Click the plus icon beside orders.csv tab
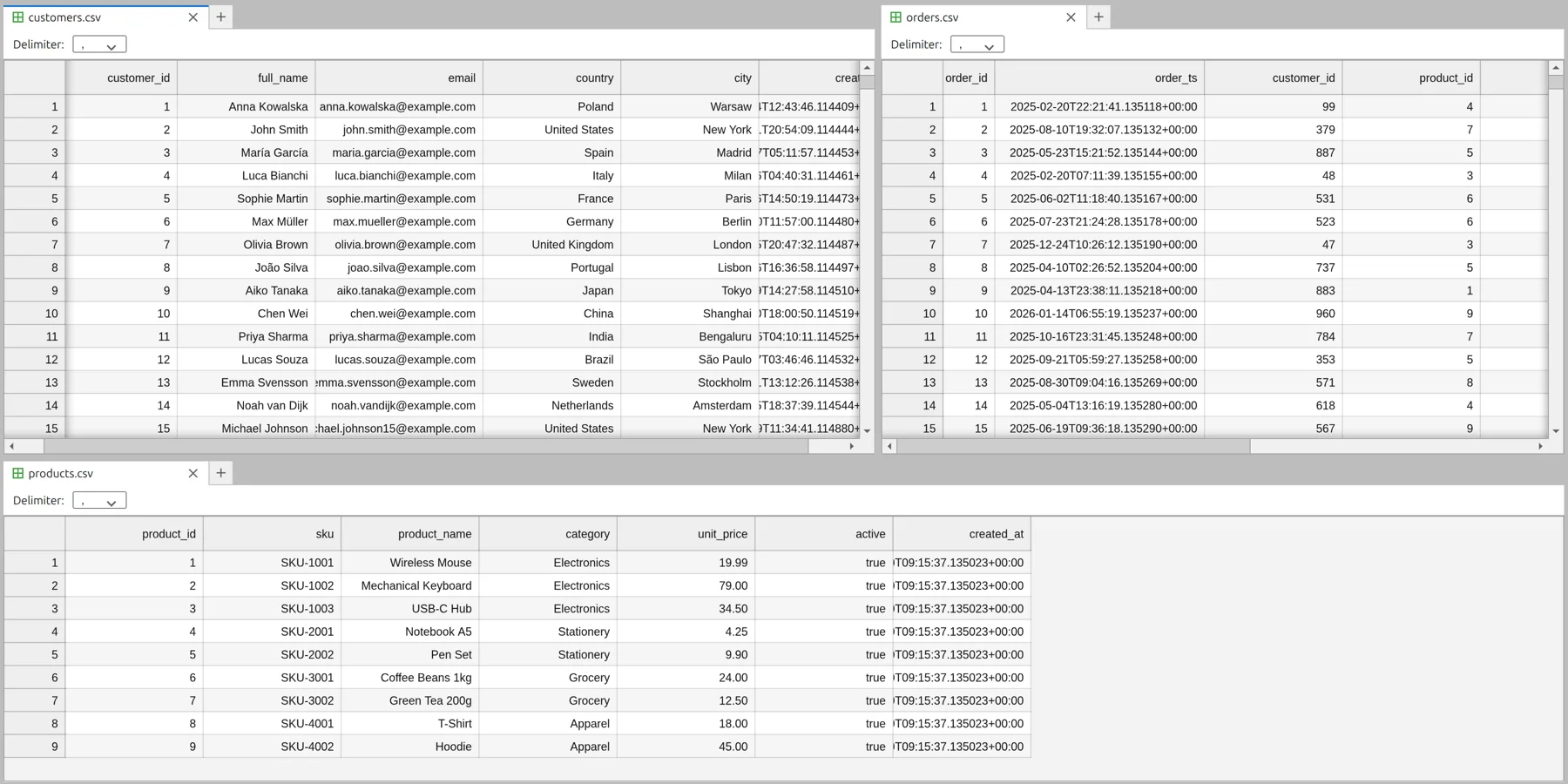Screen dimensions: 1568x784 point(1098,17)
